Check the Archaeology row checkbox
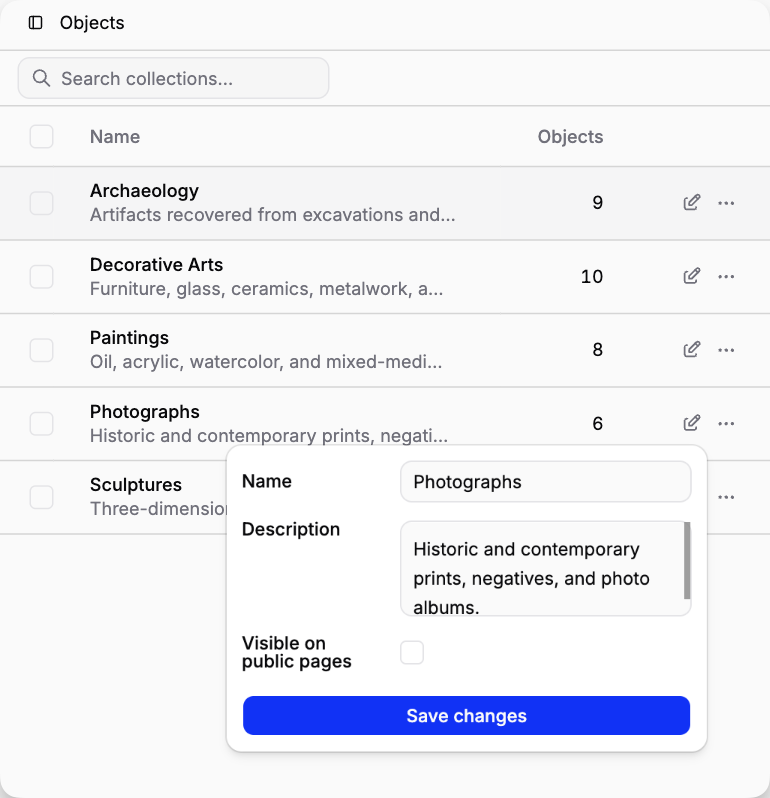 41,203
